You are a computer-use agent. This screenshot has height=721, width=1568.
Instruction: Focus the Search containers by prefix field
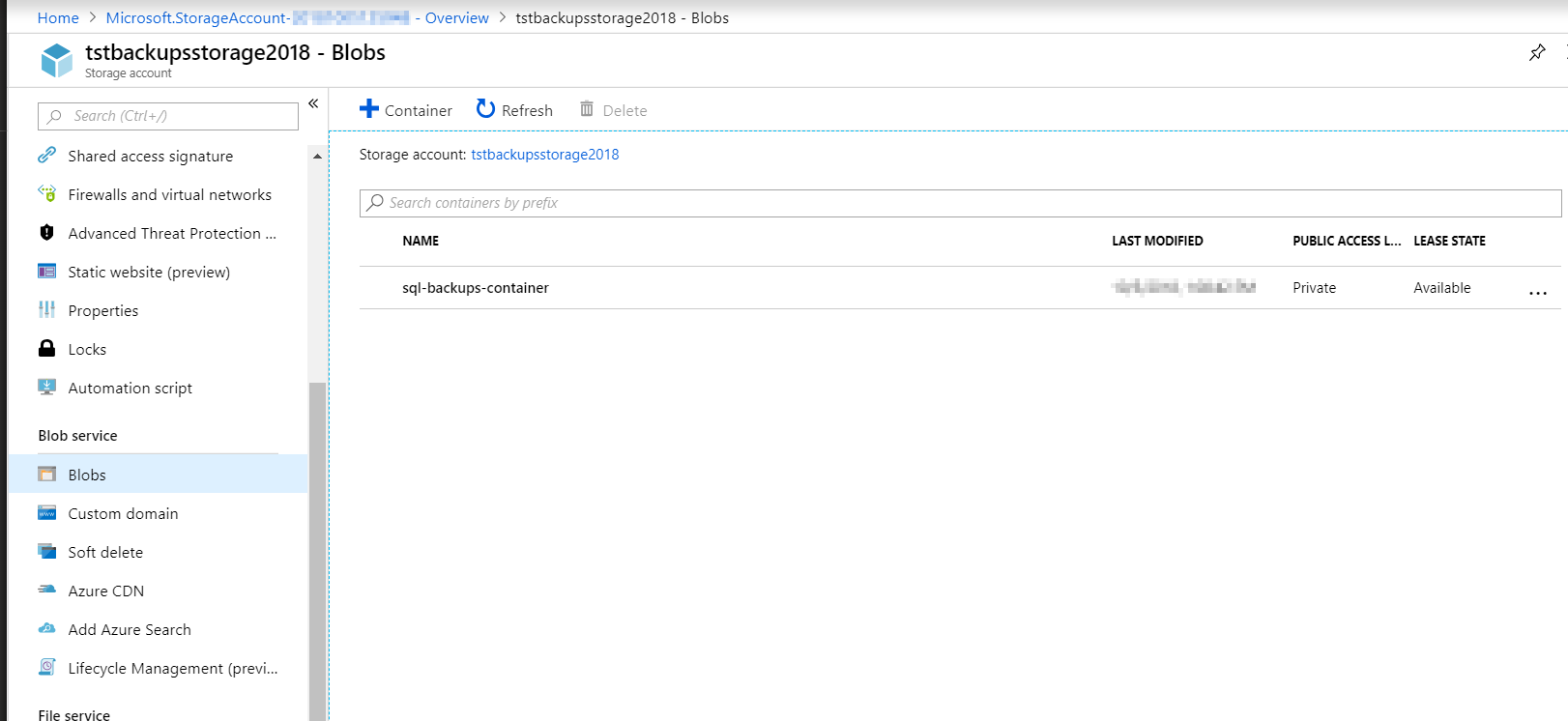pos(961,203)
